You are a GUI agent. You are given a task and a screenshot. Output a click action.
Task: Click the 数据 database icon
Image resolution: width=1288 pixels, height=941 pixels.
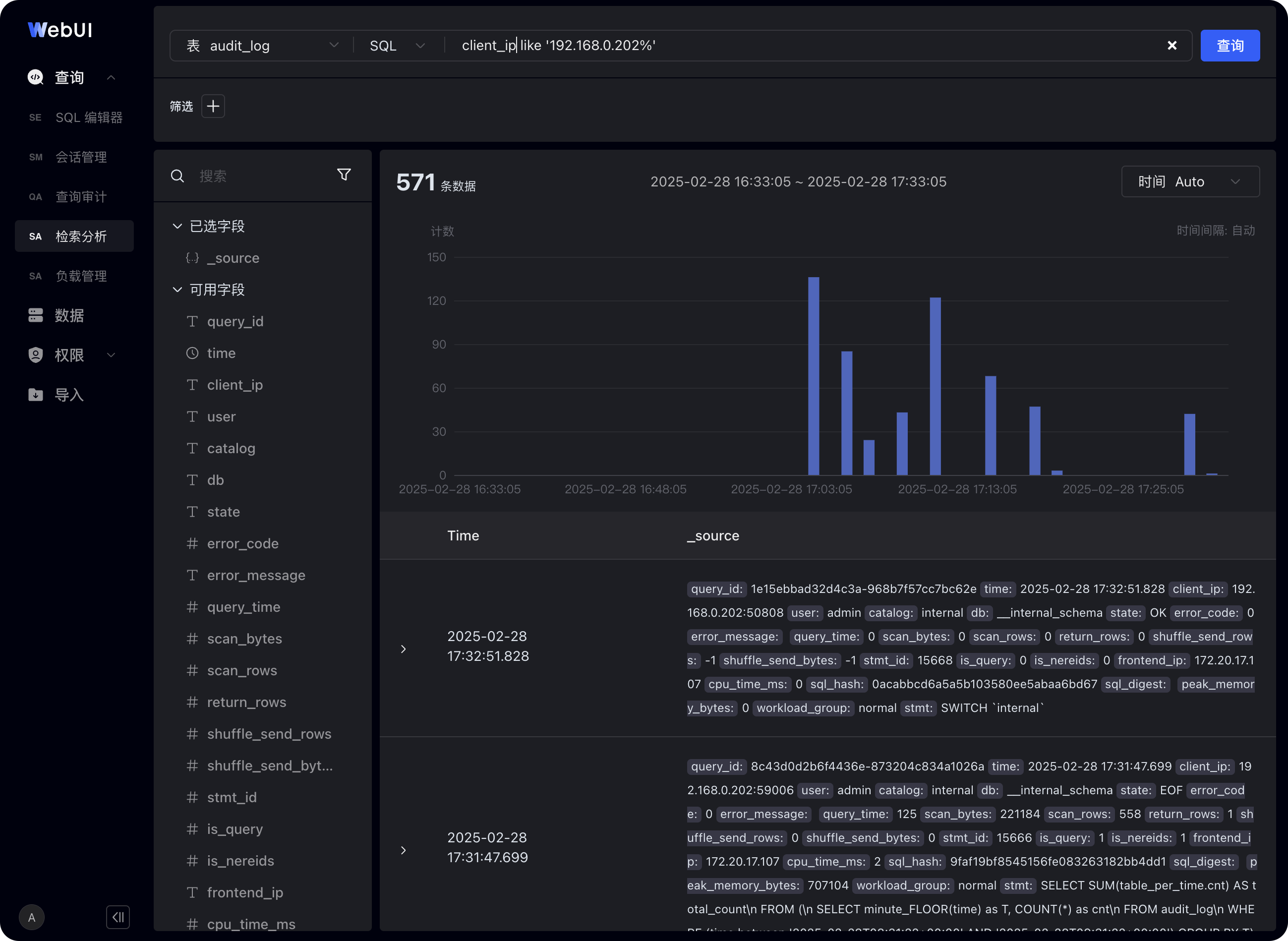click(x=35, y=315)
